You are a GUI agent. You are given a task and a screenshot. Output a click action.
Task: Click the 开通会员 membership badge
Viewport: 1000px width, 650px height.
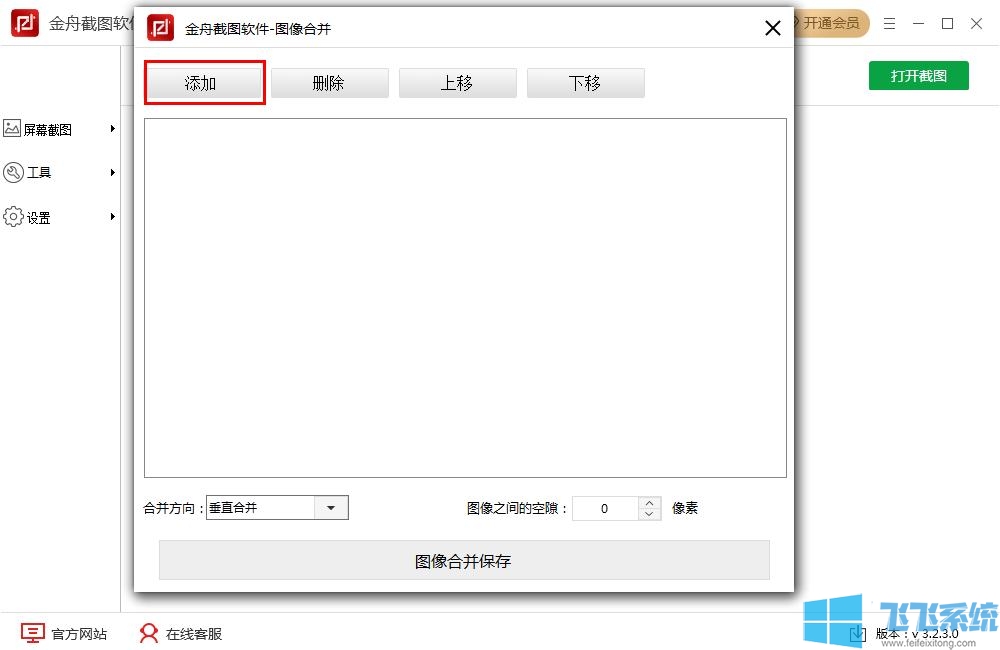(x=834, y=22)
